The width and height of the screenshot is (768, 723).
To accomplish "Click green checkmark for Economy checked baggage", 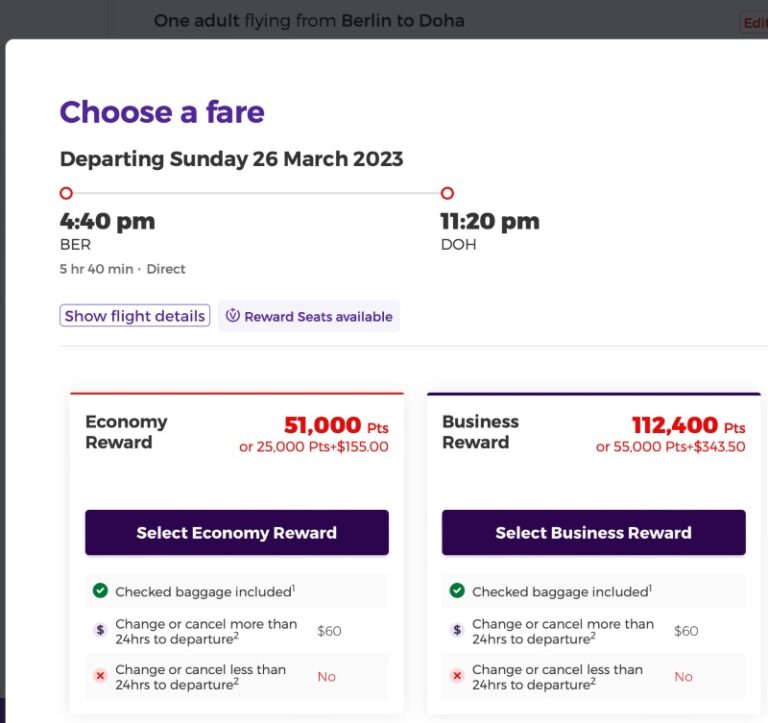I will pos(100,591).
